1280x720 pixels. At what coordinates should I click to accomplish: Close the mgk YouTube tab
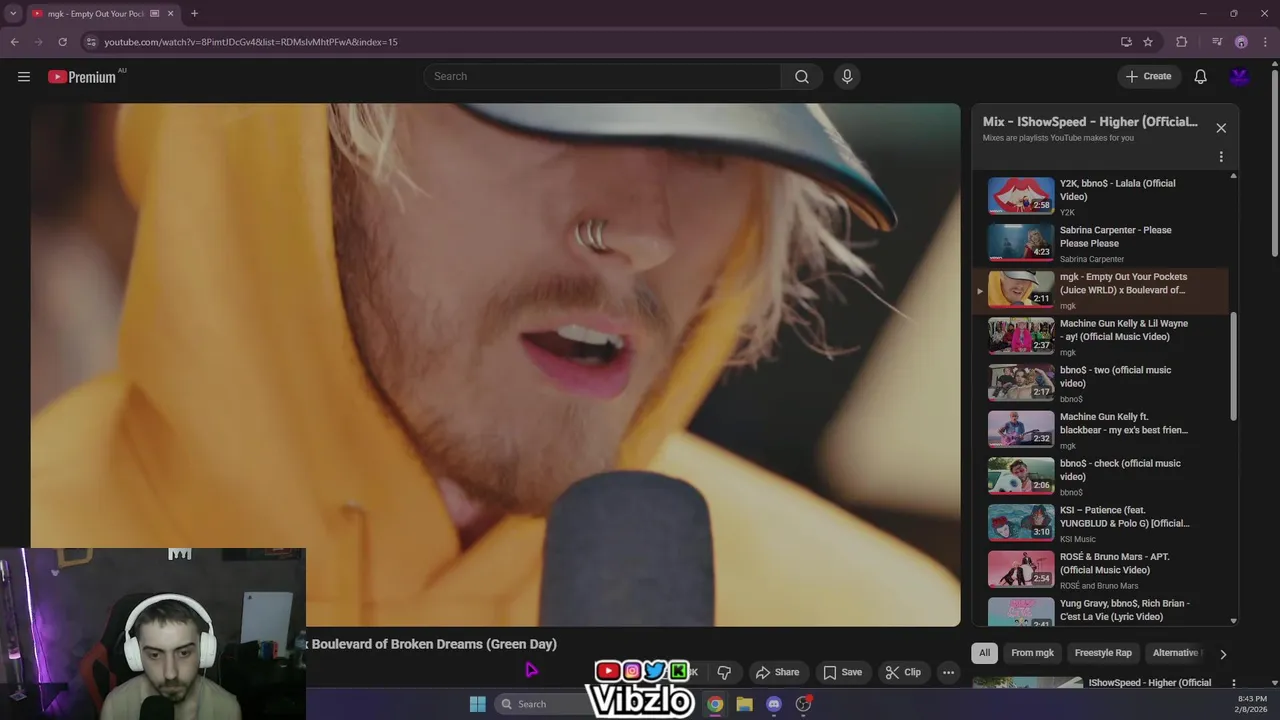click(171, 14)
